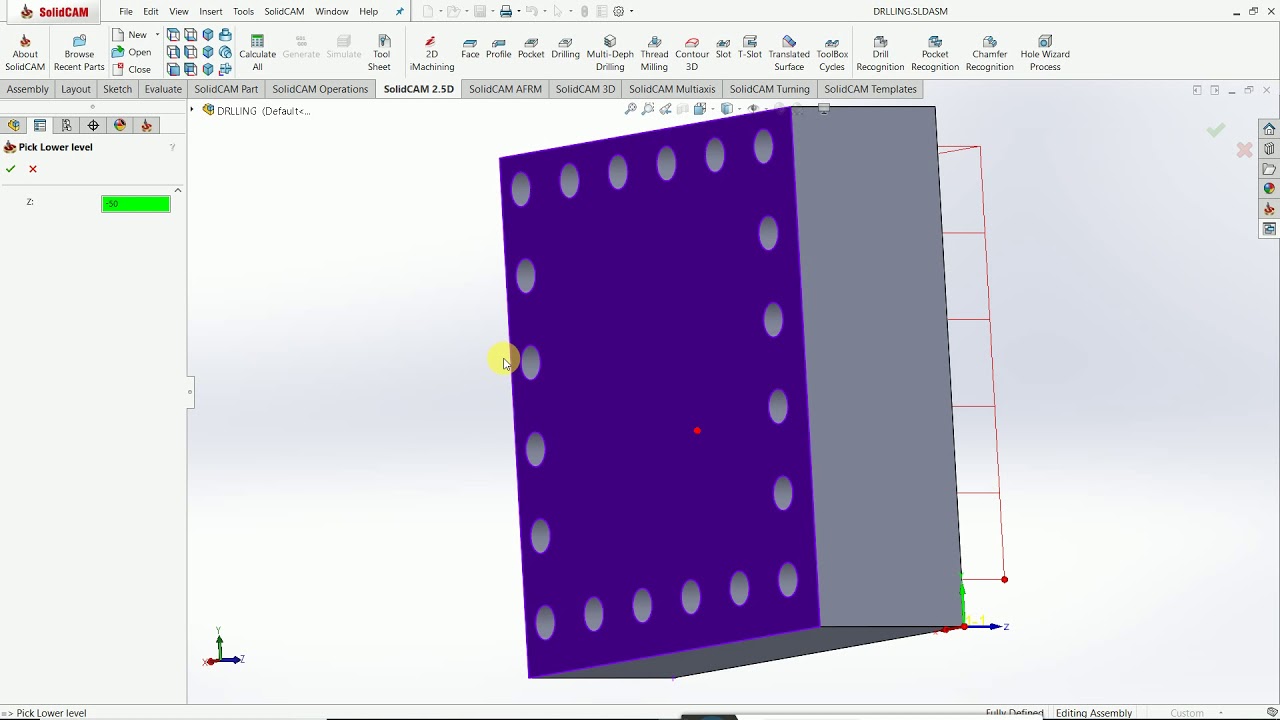Switch to SolidCAM AFRM tab
Viewport: 1280px width, 720px height.
click(x=505, y=89)
